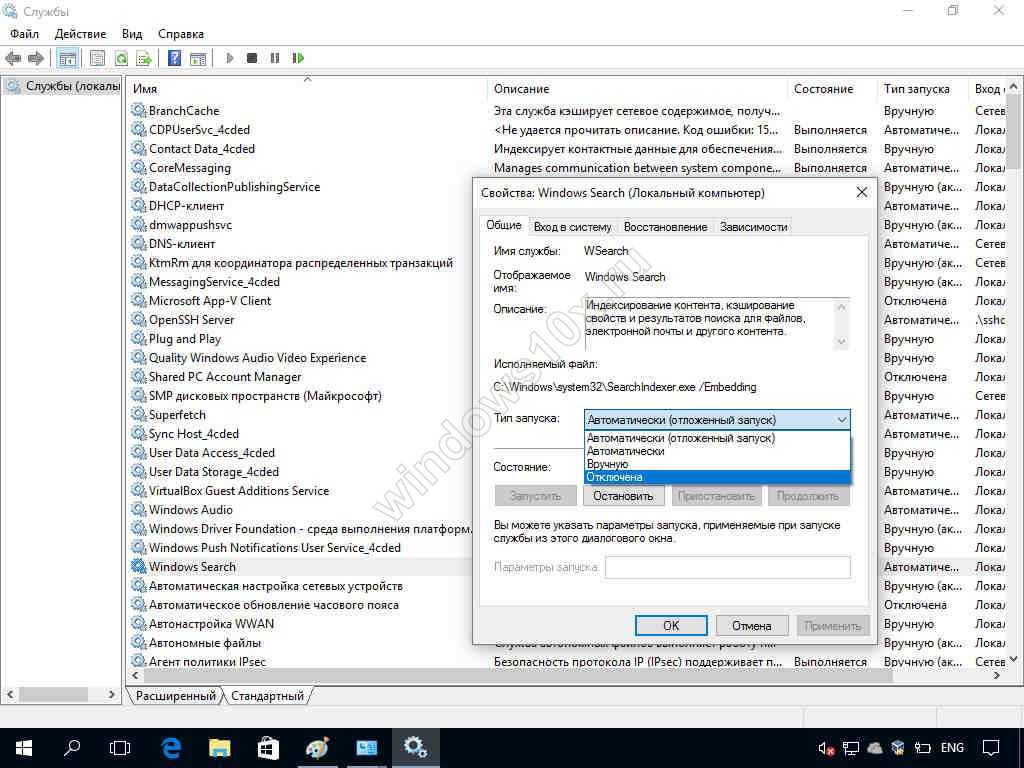
Task: Click the Stop Service toolbar icon
Action: tap(252, 58)
